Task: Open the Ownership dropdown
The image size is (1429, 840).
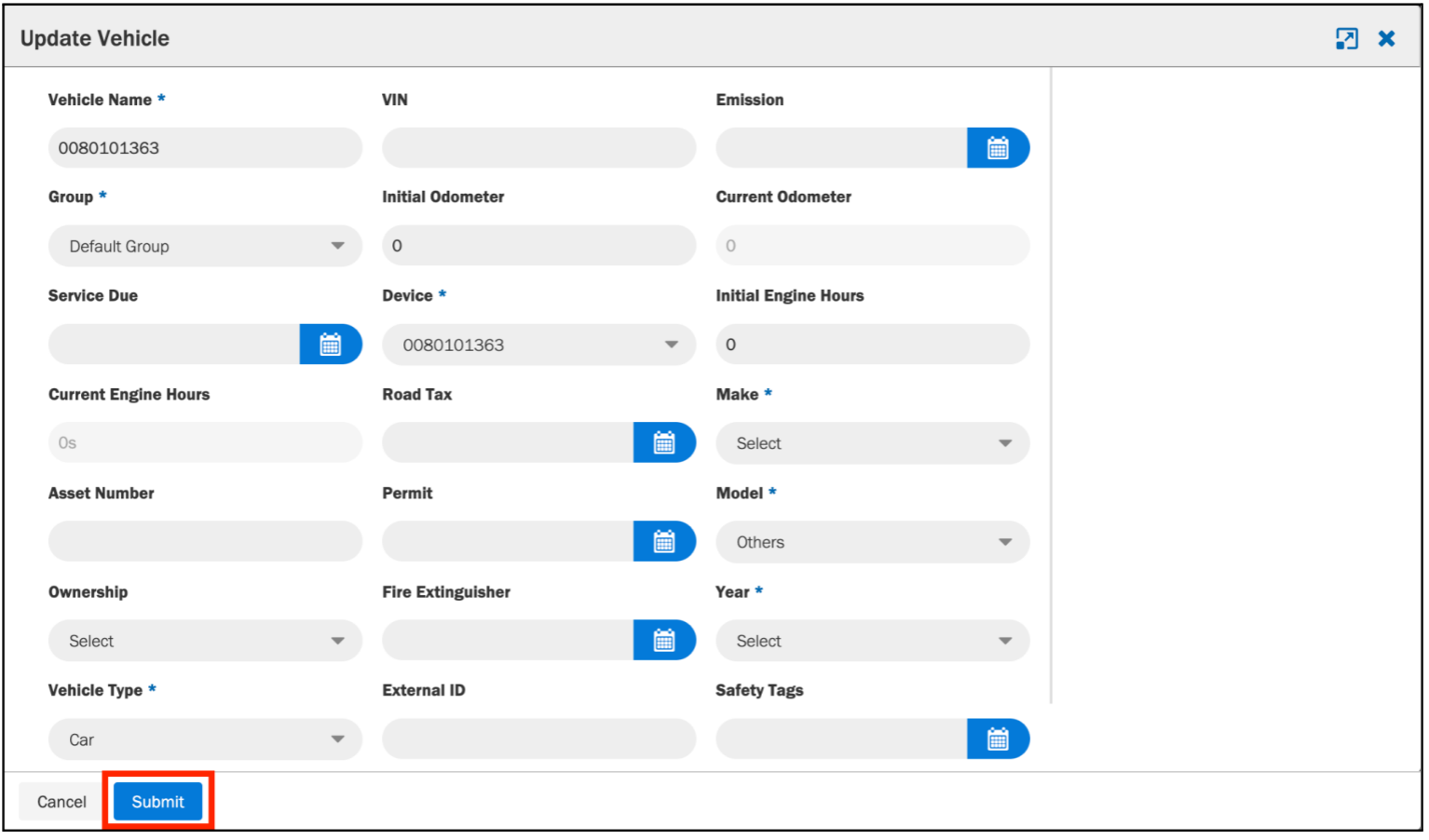Action: coord(205,641)
